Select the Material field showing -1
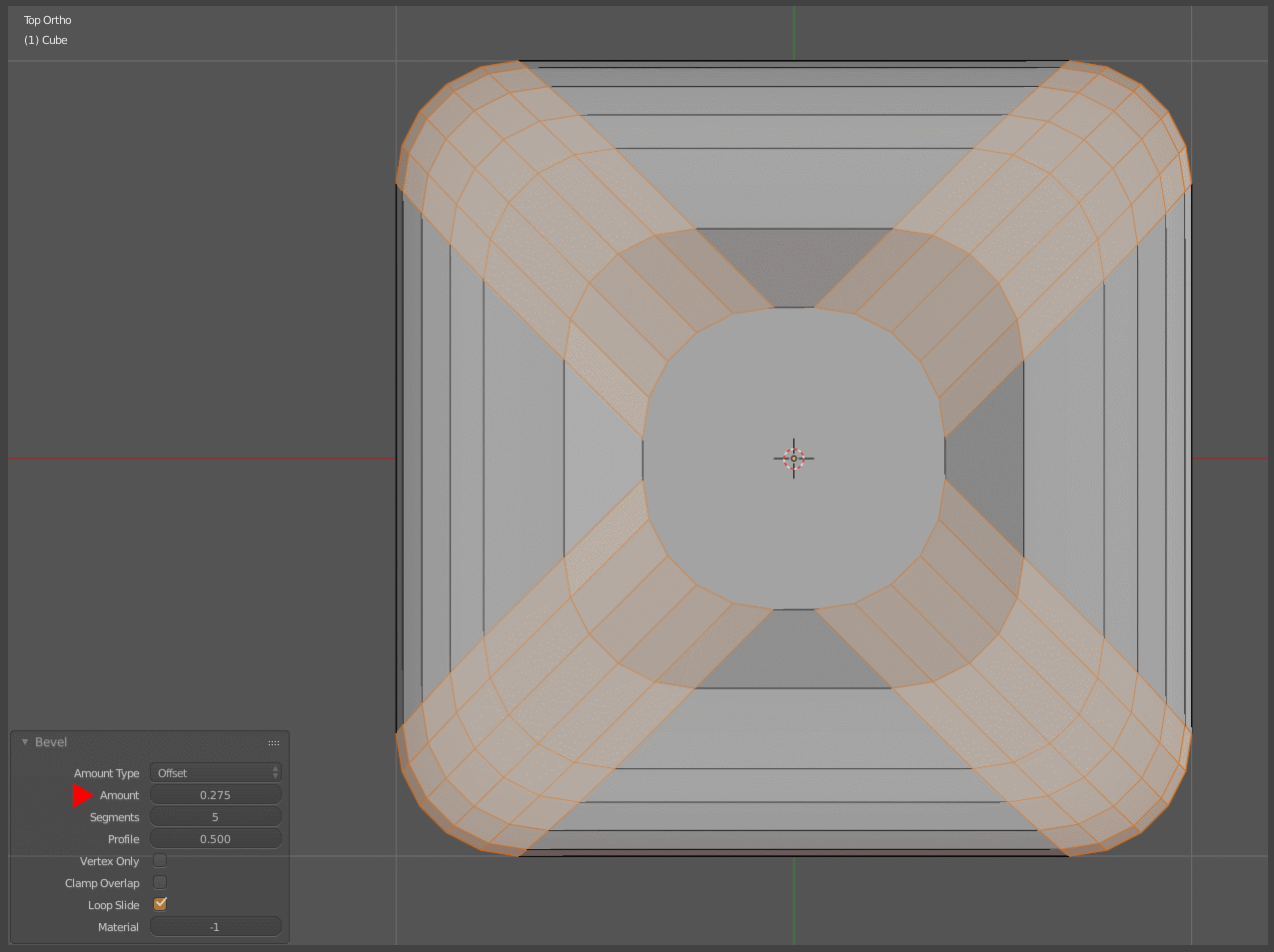Viewport: 1274px width, 952px height. pos(216,927)
